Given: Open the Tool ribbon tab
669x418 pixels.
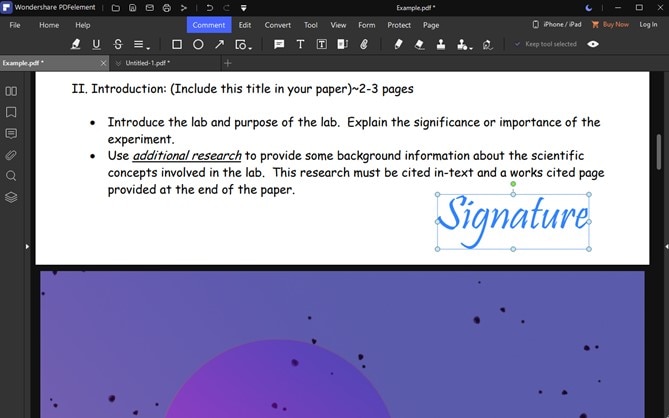Looking at the screenshot, I should [311, 25].
